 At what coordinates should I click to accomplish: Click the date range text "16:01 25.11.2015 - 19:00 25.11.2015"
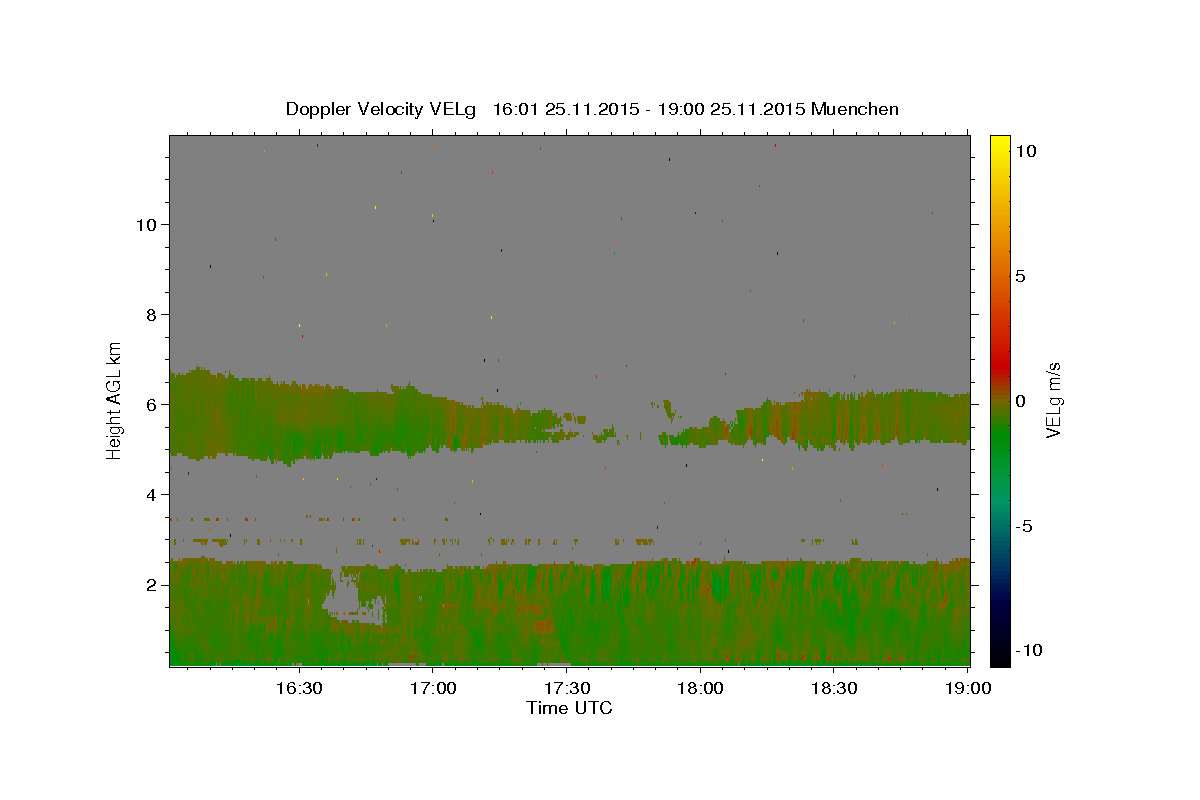click(650, 109)
